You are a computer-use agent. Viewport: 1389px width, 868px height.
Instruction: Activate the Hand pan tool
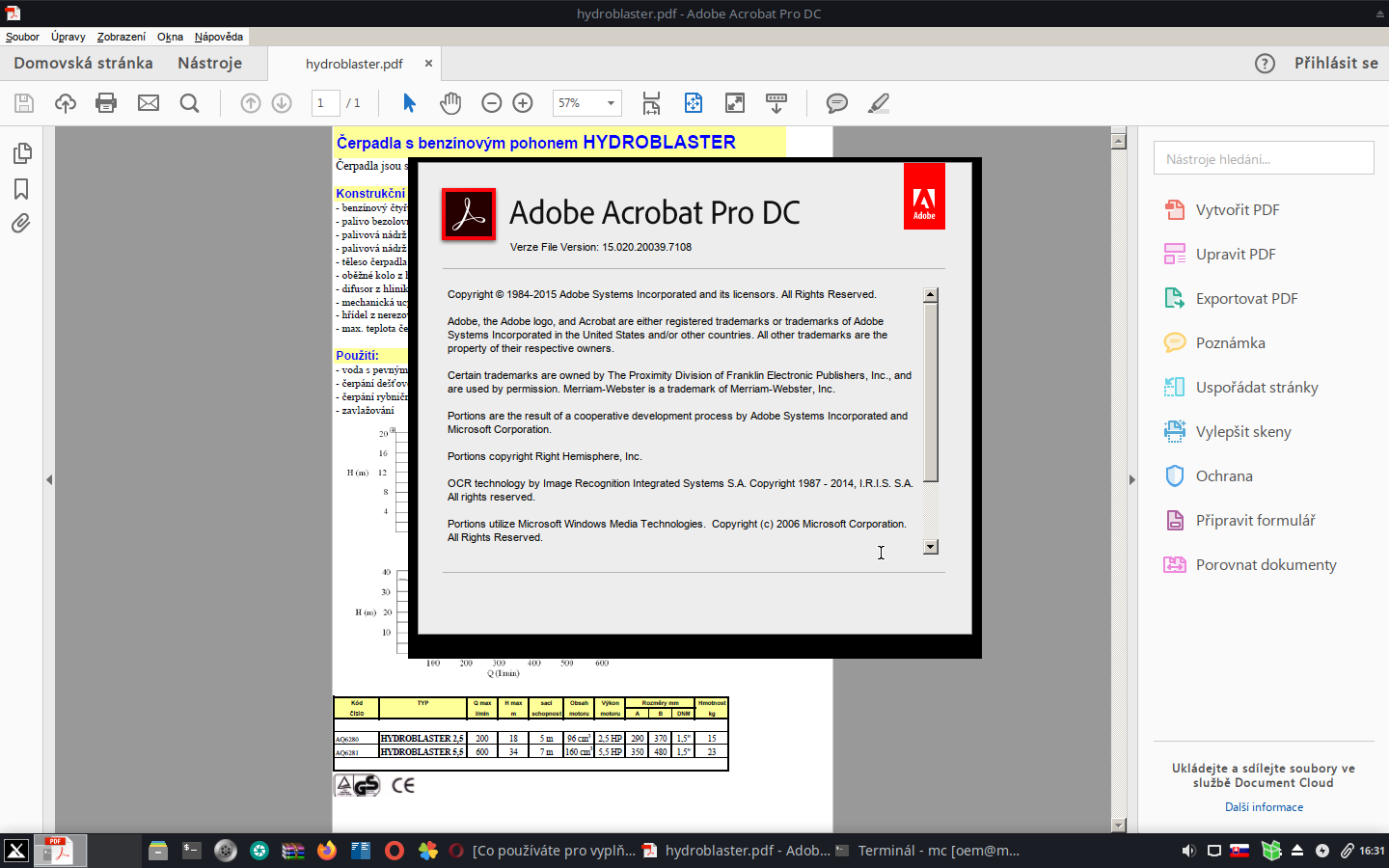coord(450,103)
